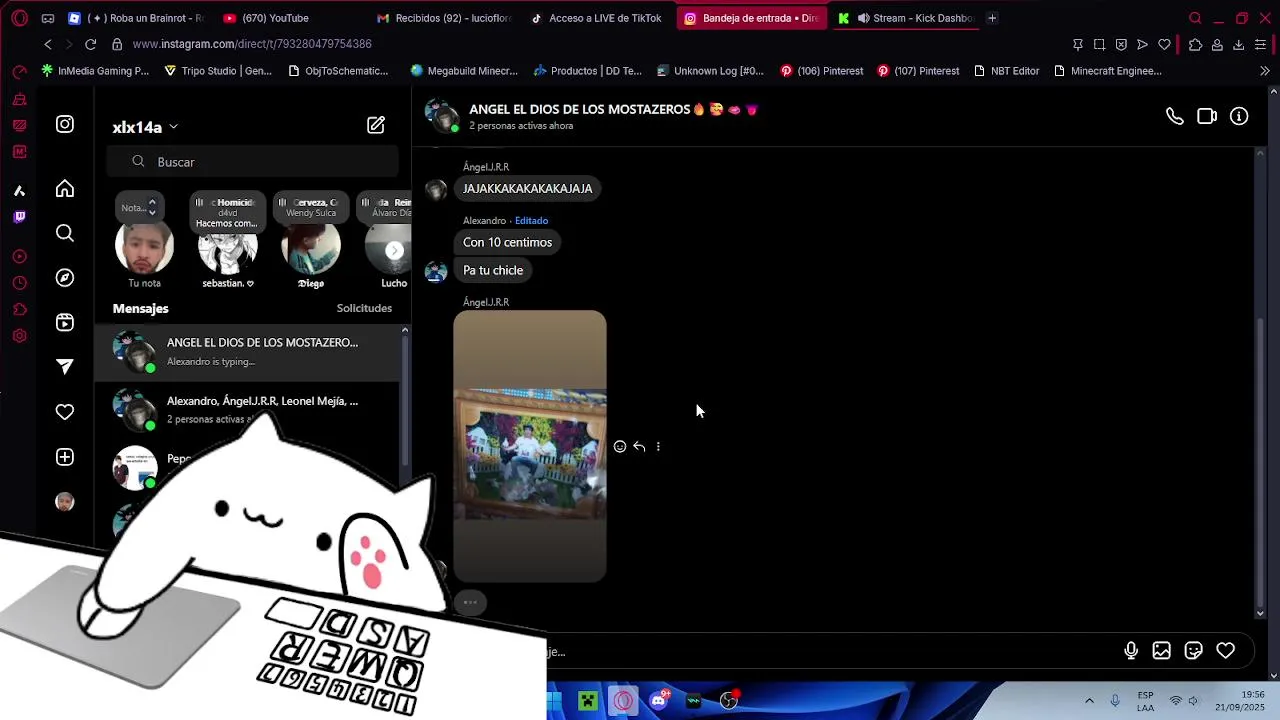Viewport: 1280px width, 720px height.
Task: Open OBS Studio from the taskbar
Action: (x=729, y=701)
